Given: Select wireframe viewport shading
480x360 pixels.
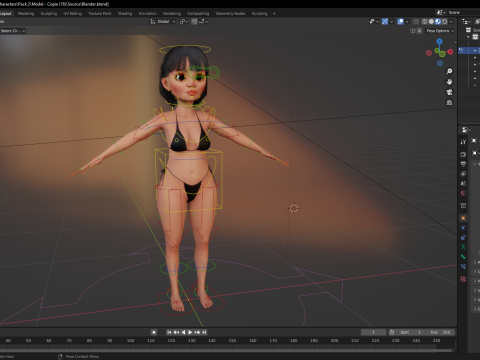Looking at the screenshot, I should tap(425, 21).
